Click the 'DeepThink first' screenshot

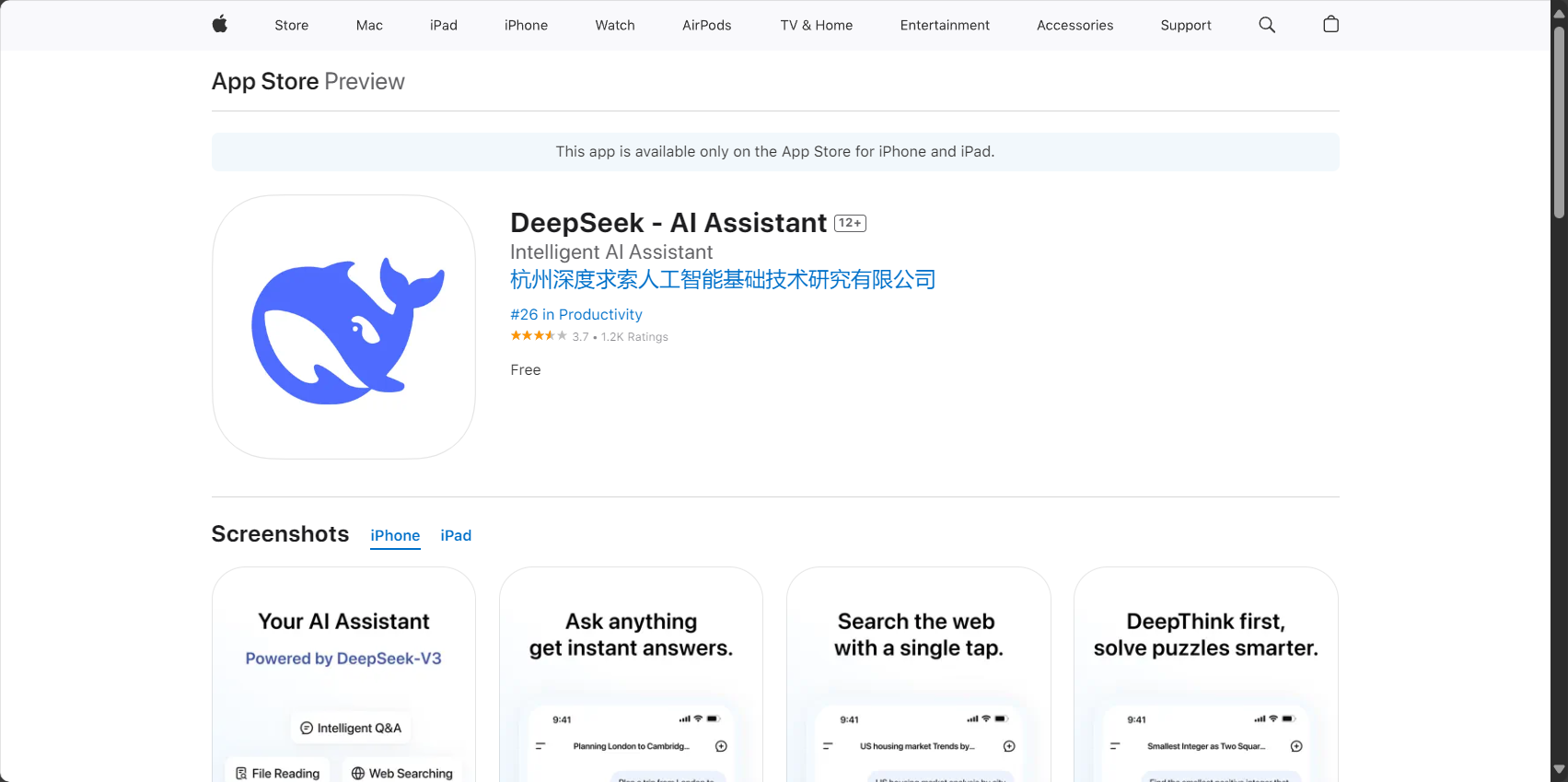(1205, 674)
